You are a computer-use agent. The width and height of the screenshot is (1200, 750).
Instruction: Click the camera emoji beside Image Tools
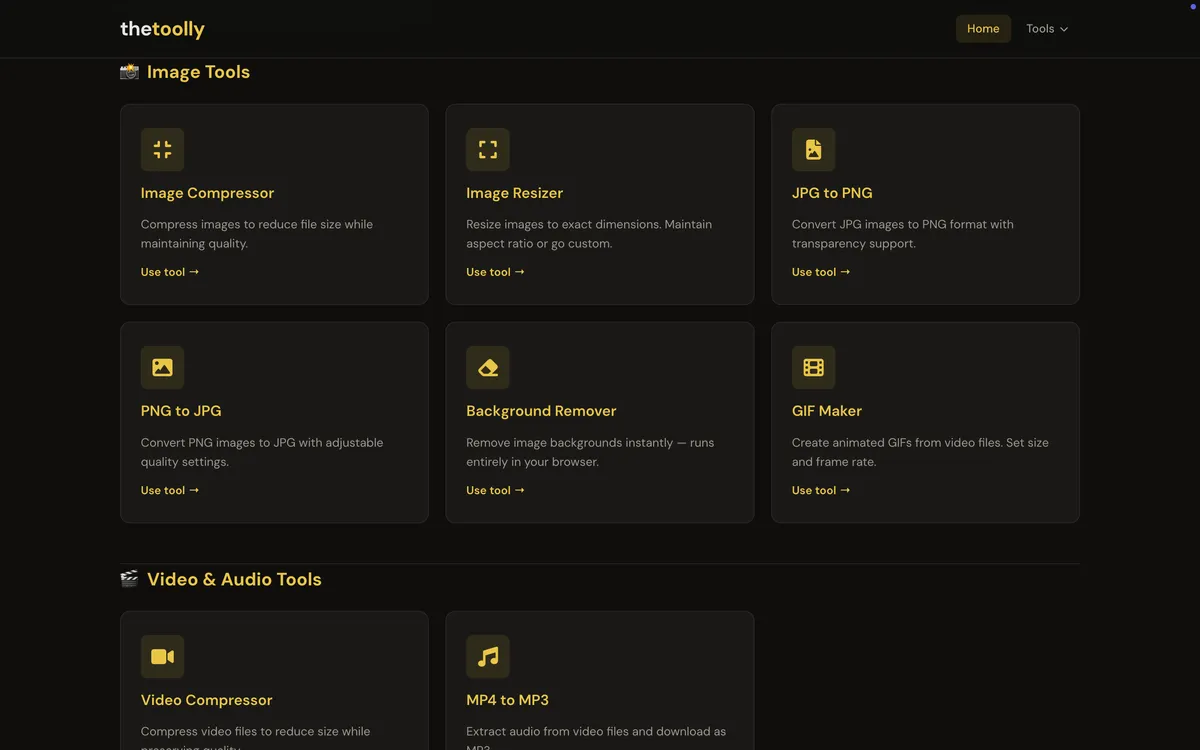pyautogui.click(x=129, y=71)
